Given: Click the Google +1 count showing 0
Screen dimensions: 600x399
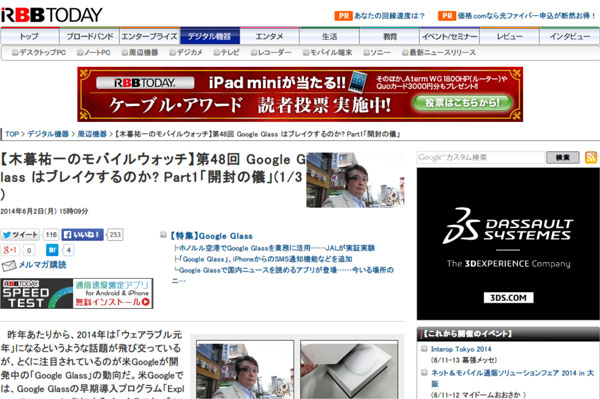Looking at the screenshot, I should pos(29,251).
